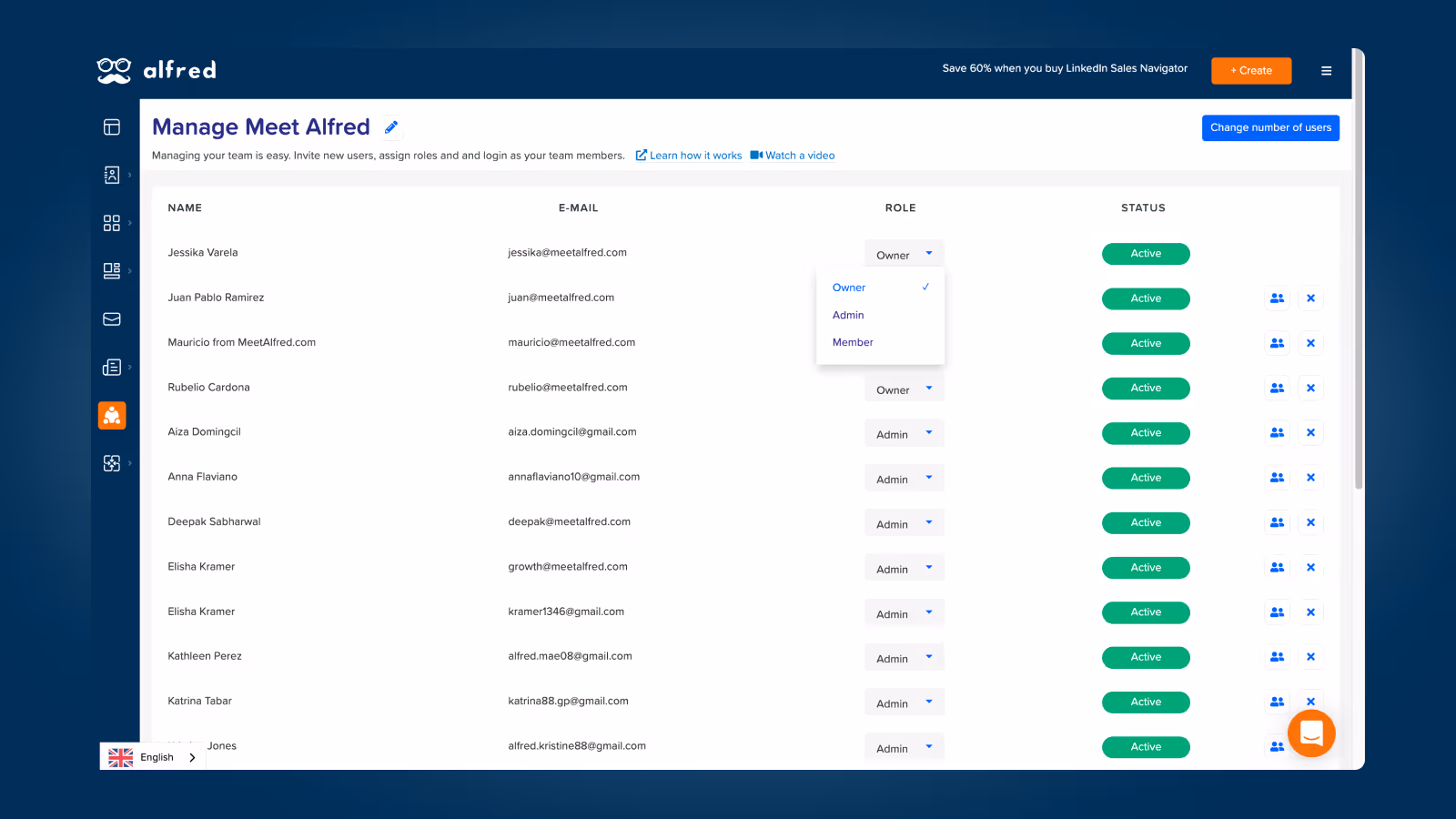Remove Mauricio from MeetAlfred.com with X
Image resolution: width=1456 pixels, height=819 pixels.
tap(1310, 343)
